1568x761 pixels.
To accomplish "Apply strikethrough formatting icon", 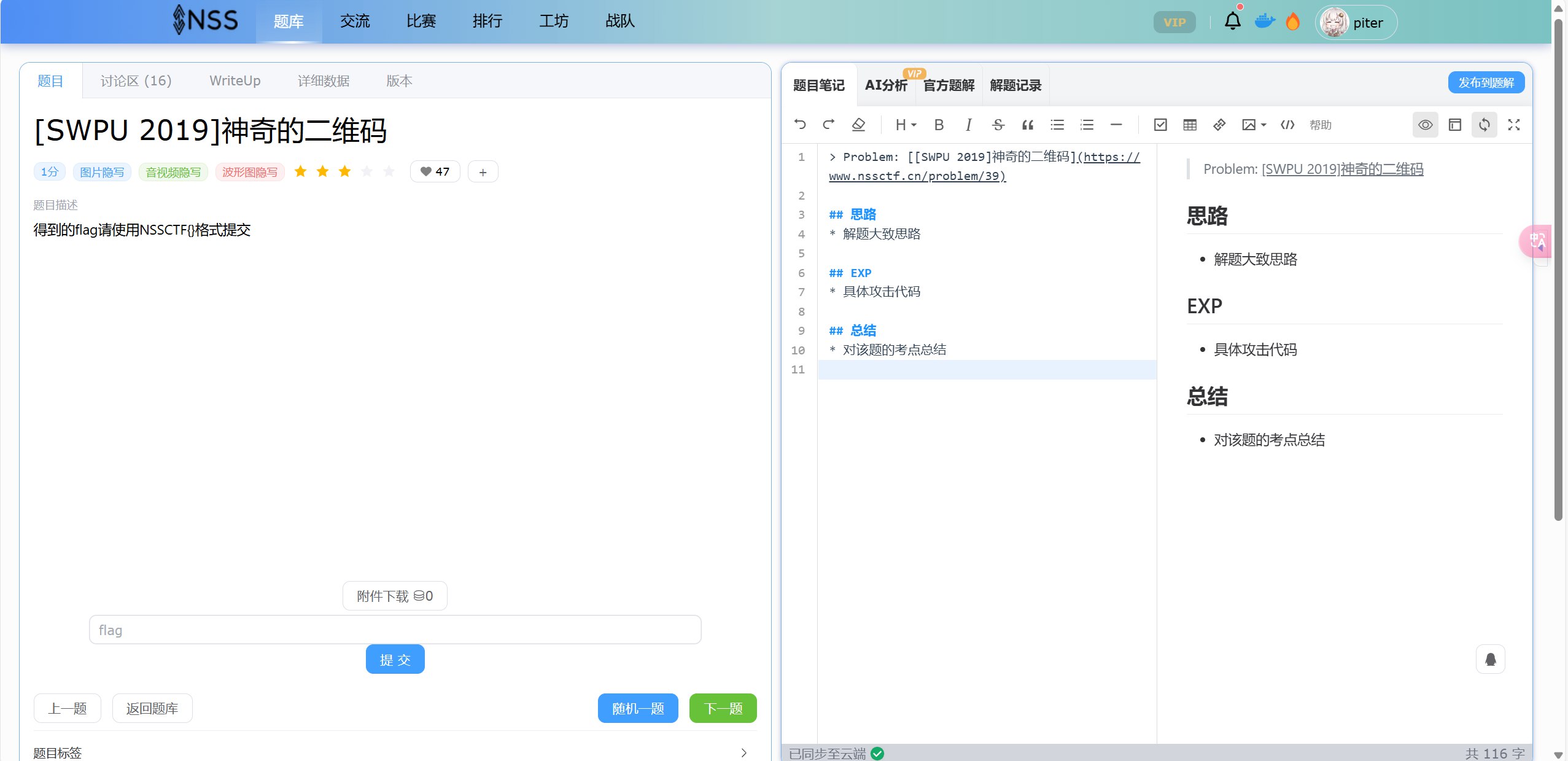I will (998, 125).
